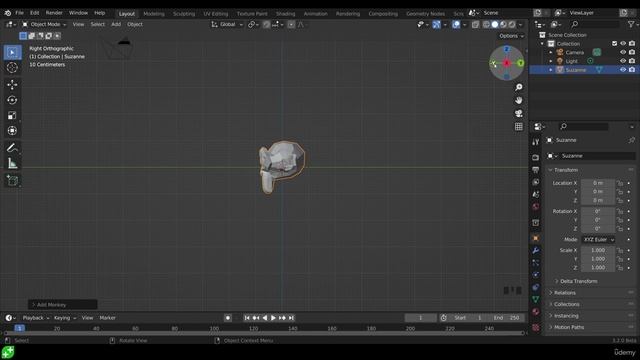Switch orthographic perspective grid icon
This screenshot has height=360, width=640.
(518, 127)
